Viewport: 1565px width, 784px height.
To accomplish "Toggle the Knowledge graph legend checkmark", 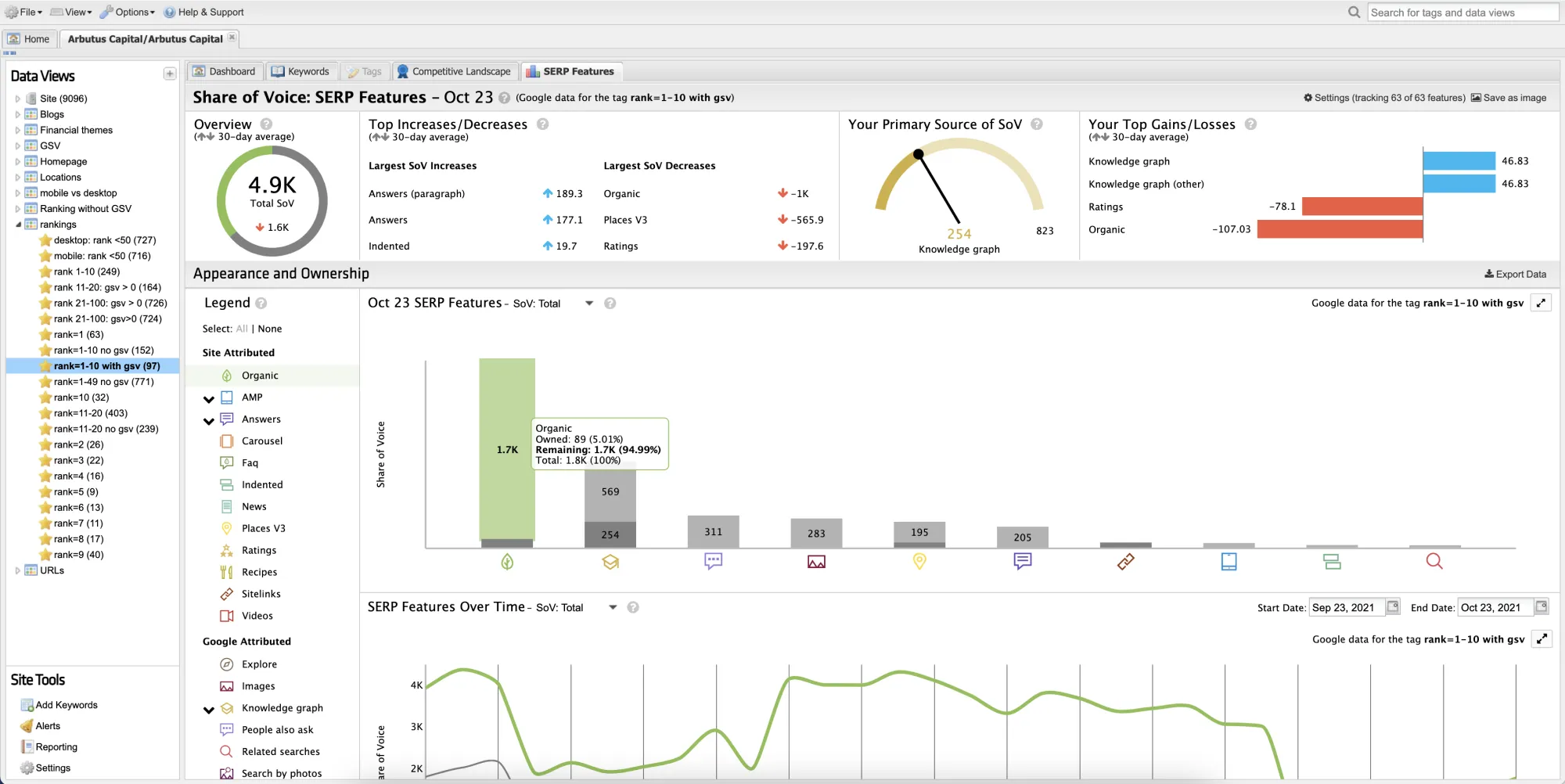I will coord(209,710).
